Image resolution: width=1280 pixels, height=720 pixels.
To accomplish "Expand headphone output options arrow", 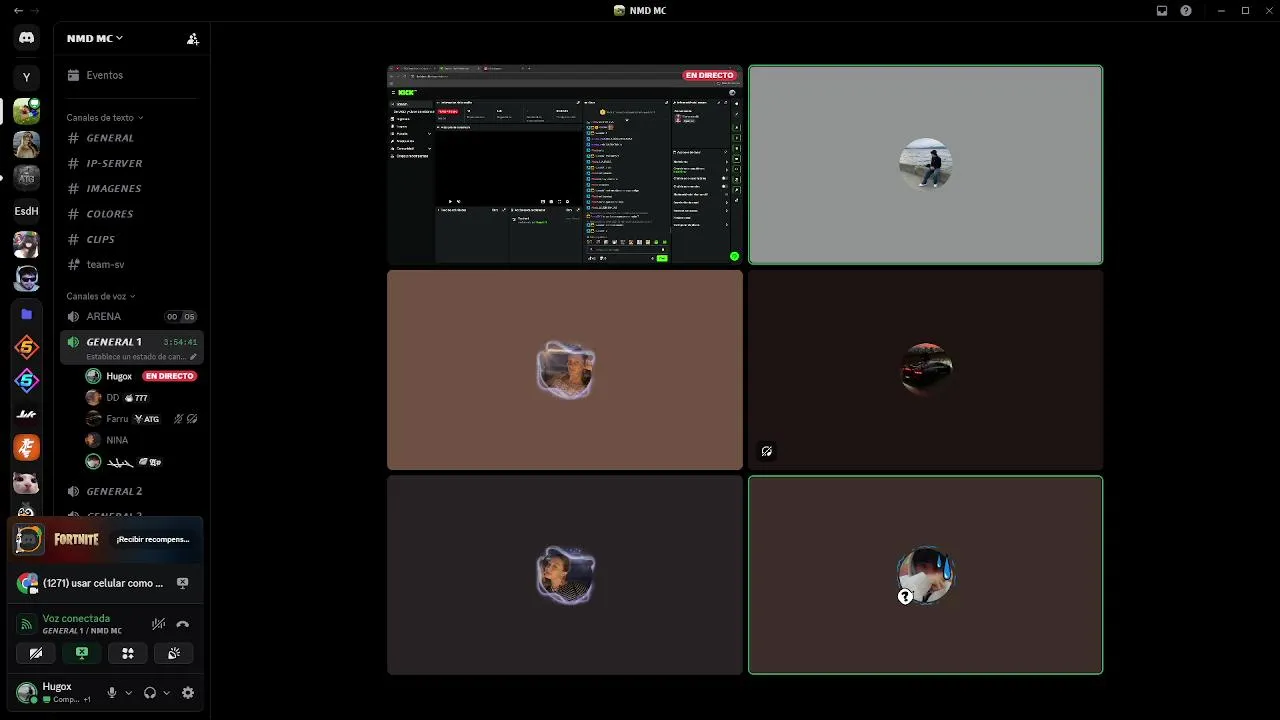I will point(166,693).
